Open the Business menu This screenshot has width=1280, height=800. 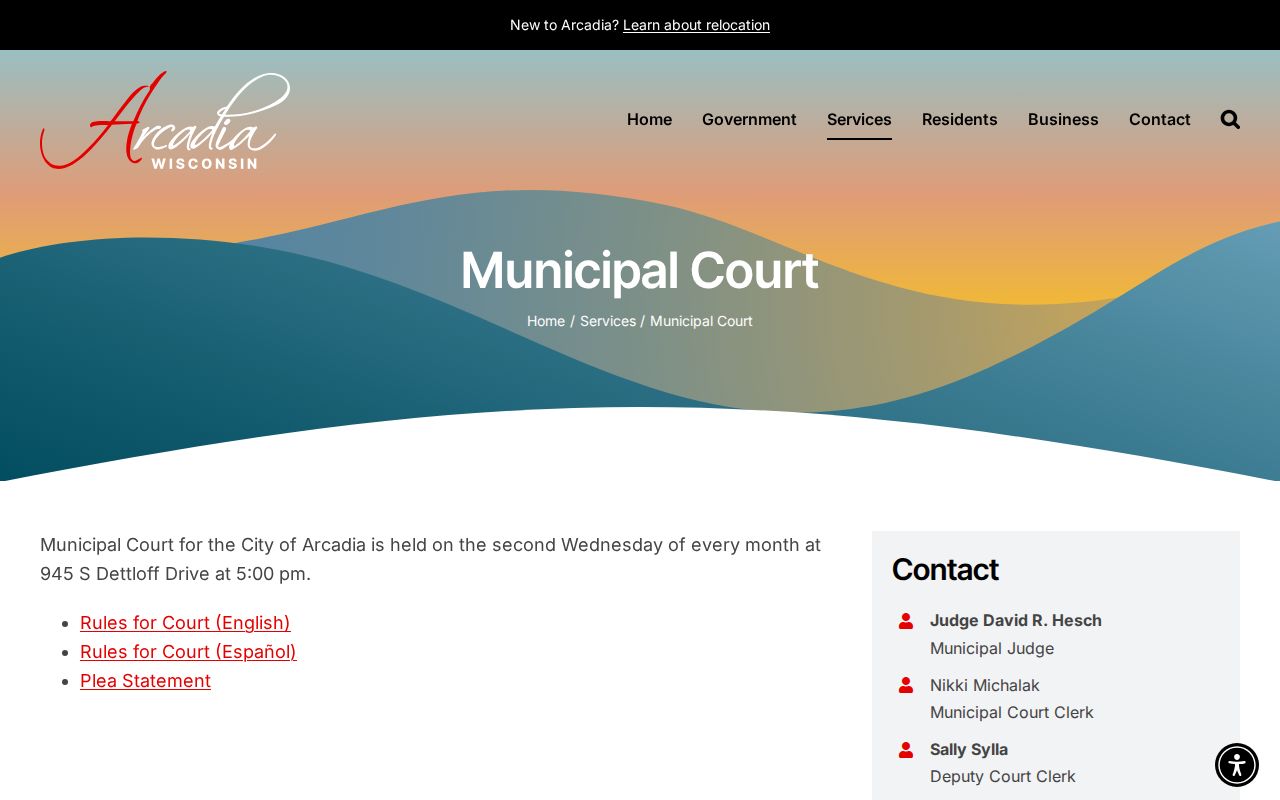coord(1063,119)
